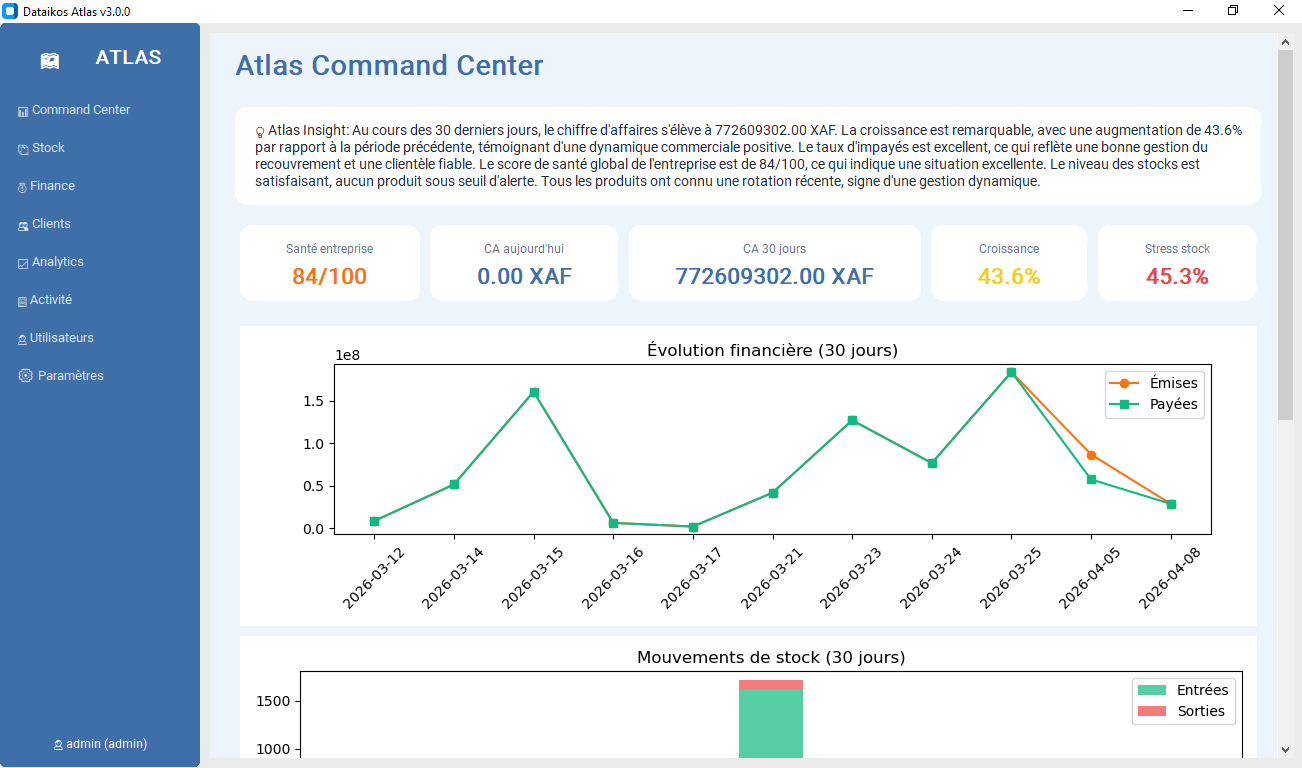Click the Command Center chart icon
Image resolution: width=1302 pixels, height=768 pixels.
[23, 111]
